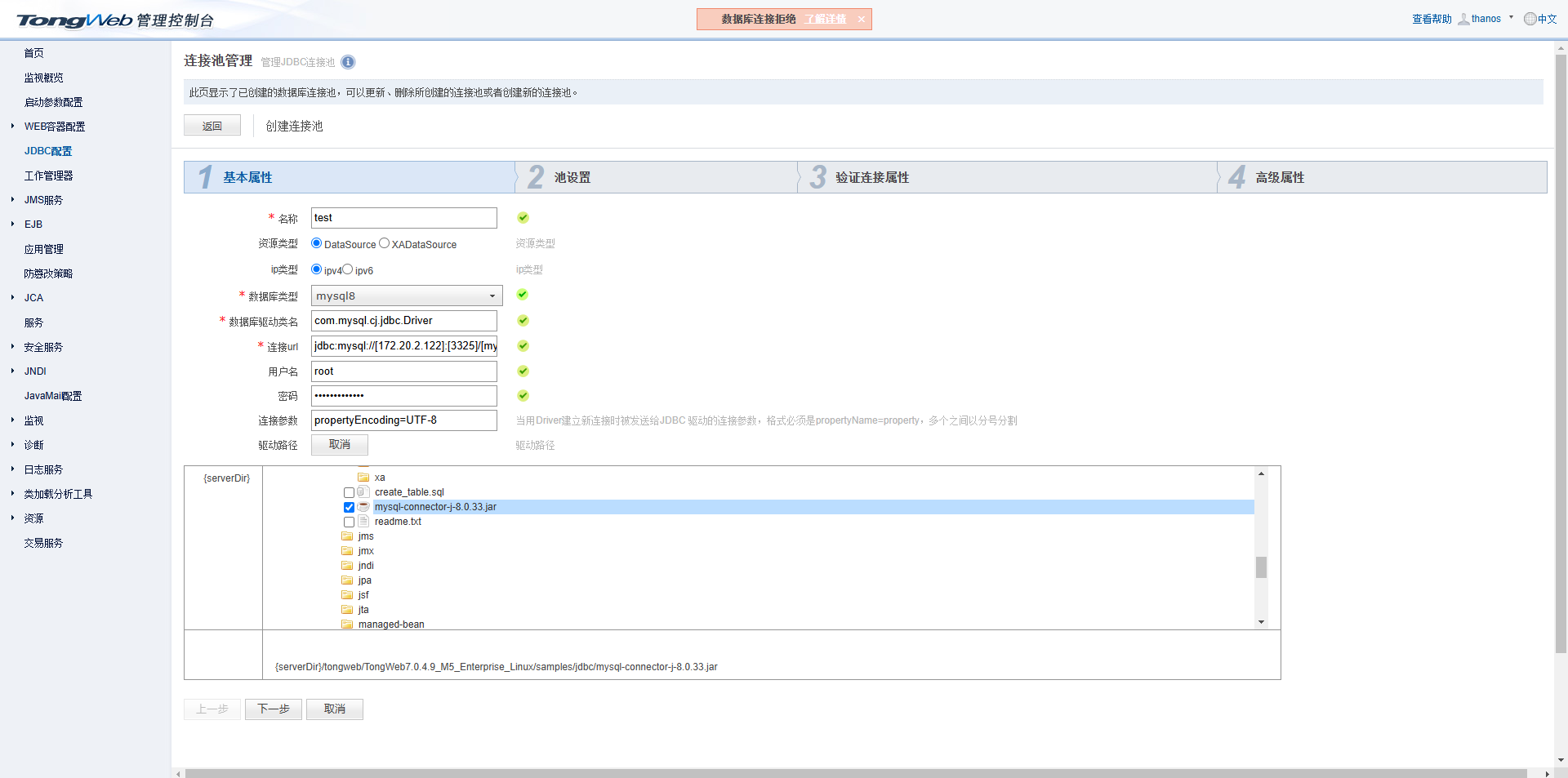Click the jms folder icon
Screen dimensions: 1568x778
[x=347, y=536]
